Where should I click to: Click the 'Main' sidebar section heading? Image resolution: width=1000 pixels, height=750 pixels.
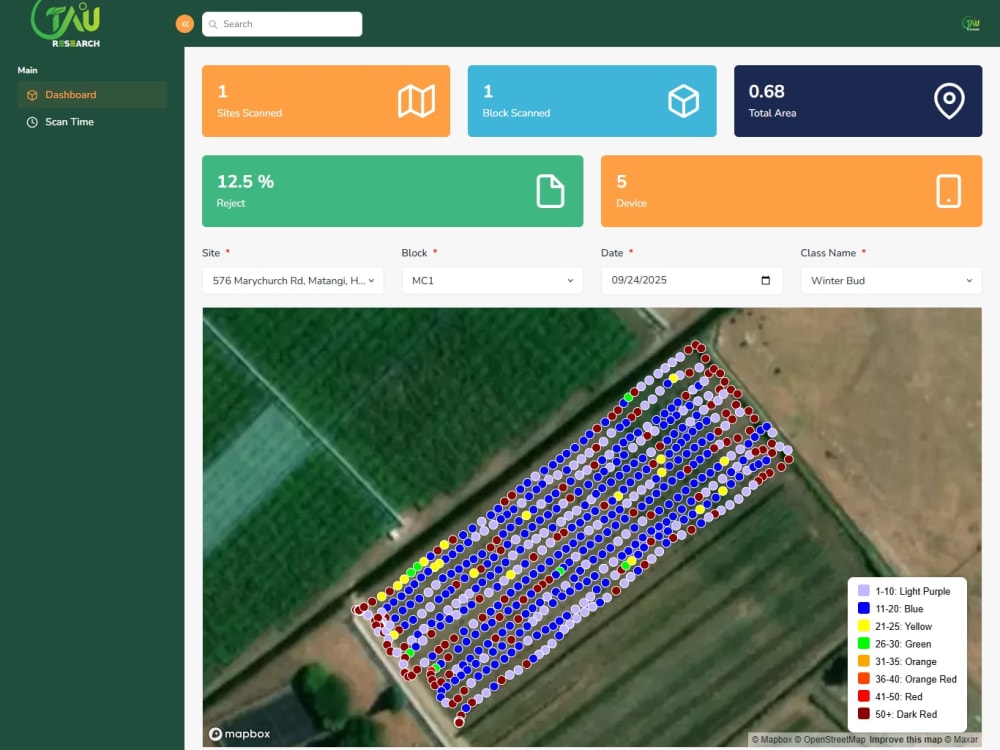pos(27,70)
